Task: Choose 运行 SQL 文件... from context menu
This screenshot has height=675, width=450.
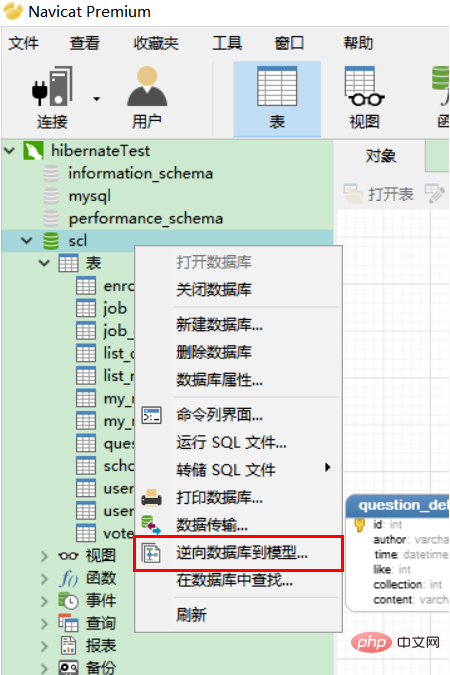Action: [x=239, y=443]
